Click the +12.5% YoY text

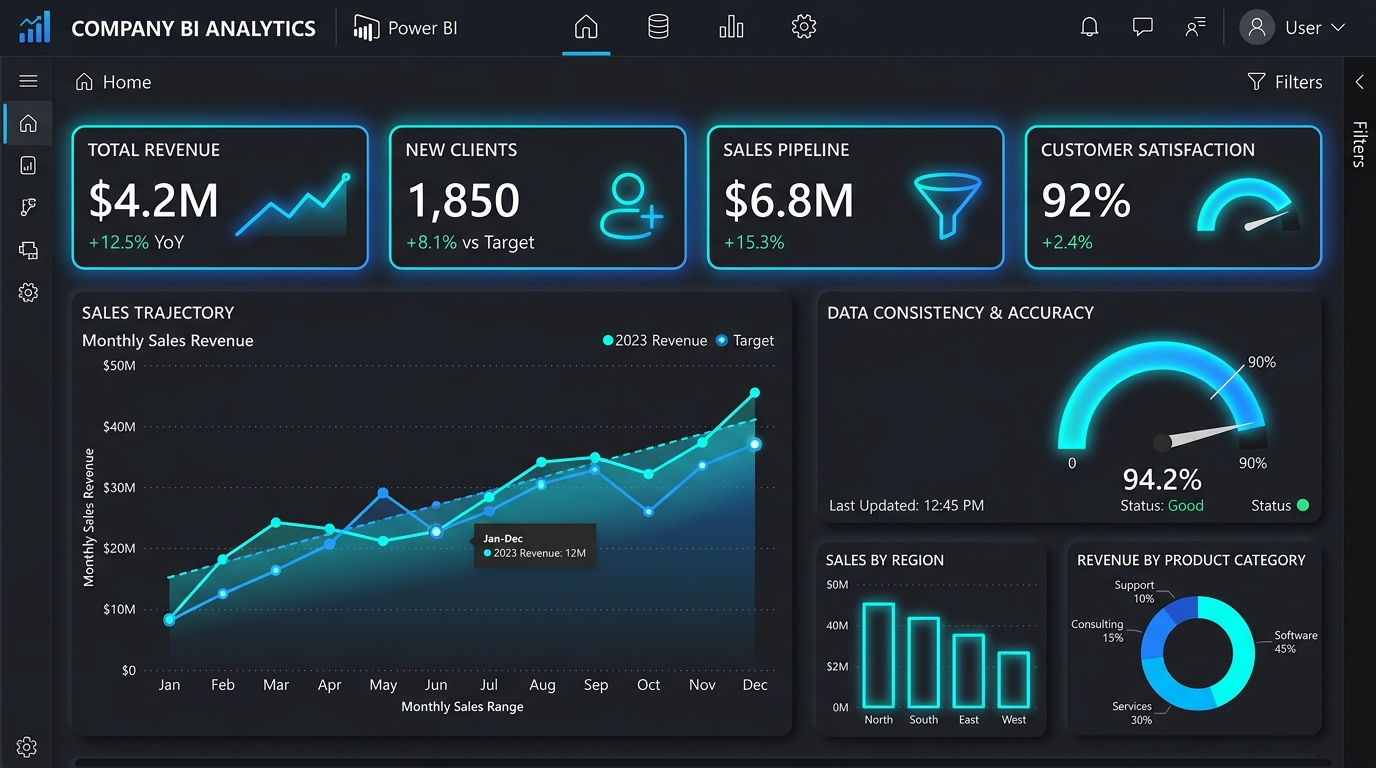click(x=136, y=242)
